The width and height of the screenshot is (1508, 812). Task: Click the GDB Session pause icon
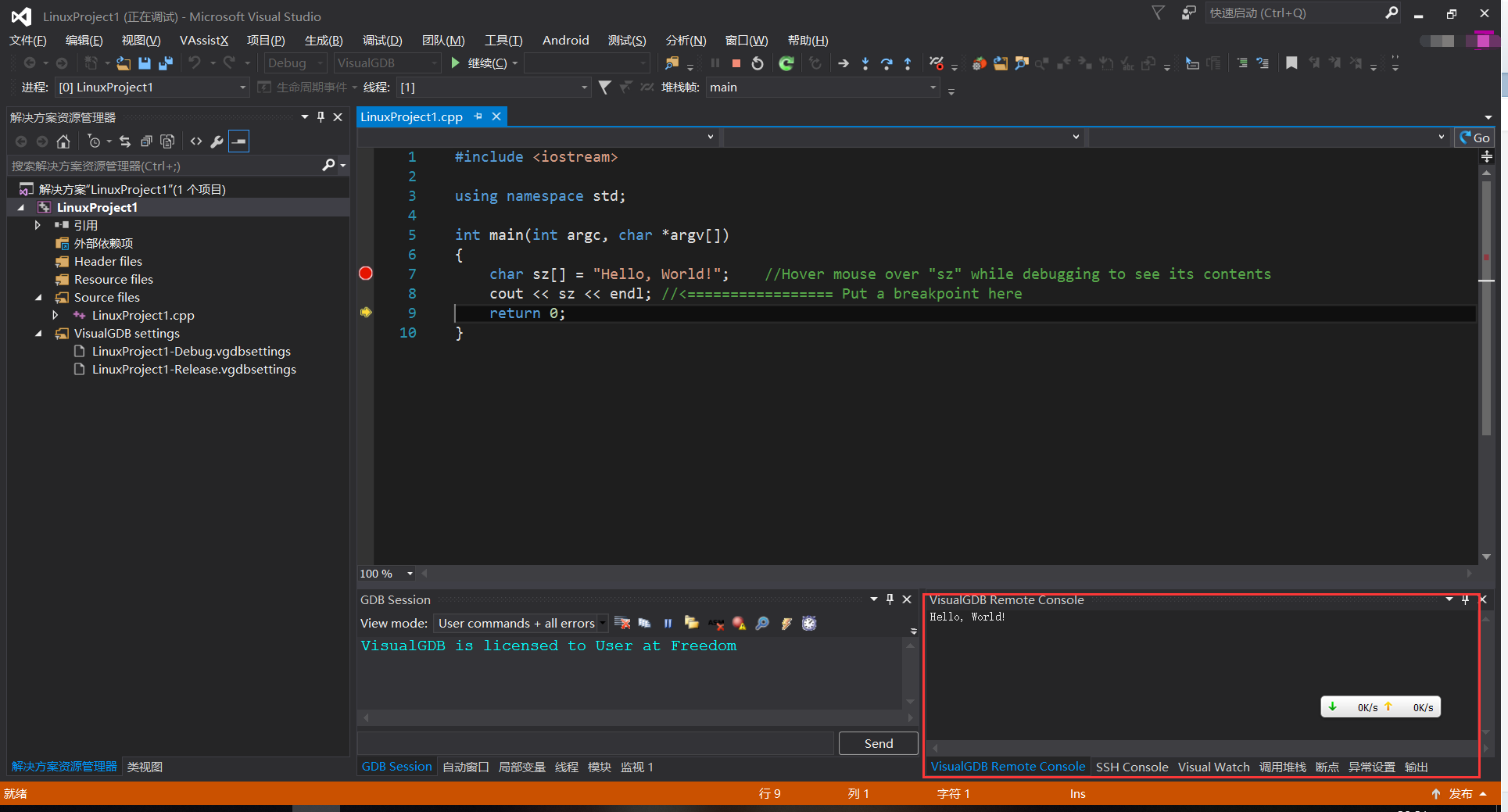click(x=668, y=623)
